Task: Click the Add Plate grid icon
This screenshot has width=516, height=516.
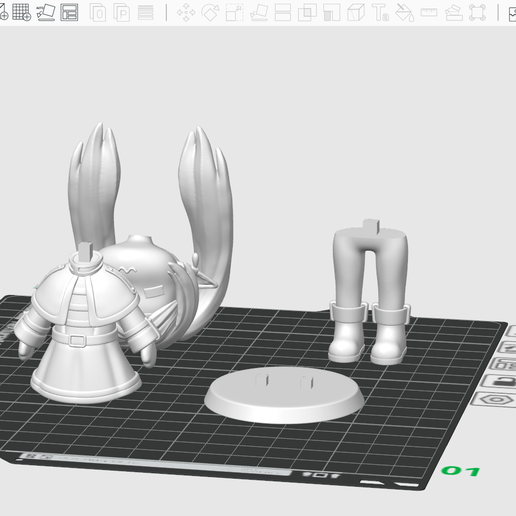Action: pos(22,12)
